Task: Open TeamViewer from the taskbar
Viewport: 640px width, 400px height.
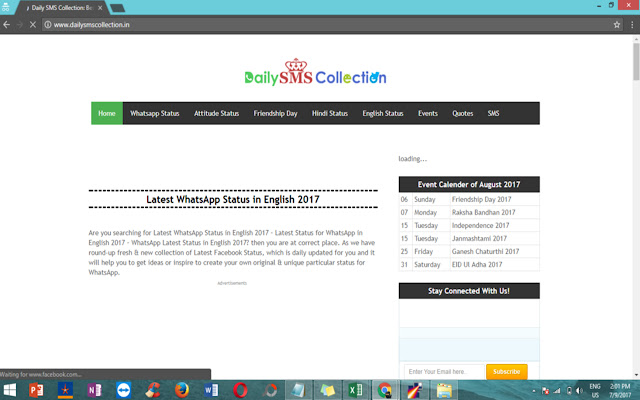Action: (x=123, y=390)
